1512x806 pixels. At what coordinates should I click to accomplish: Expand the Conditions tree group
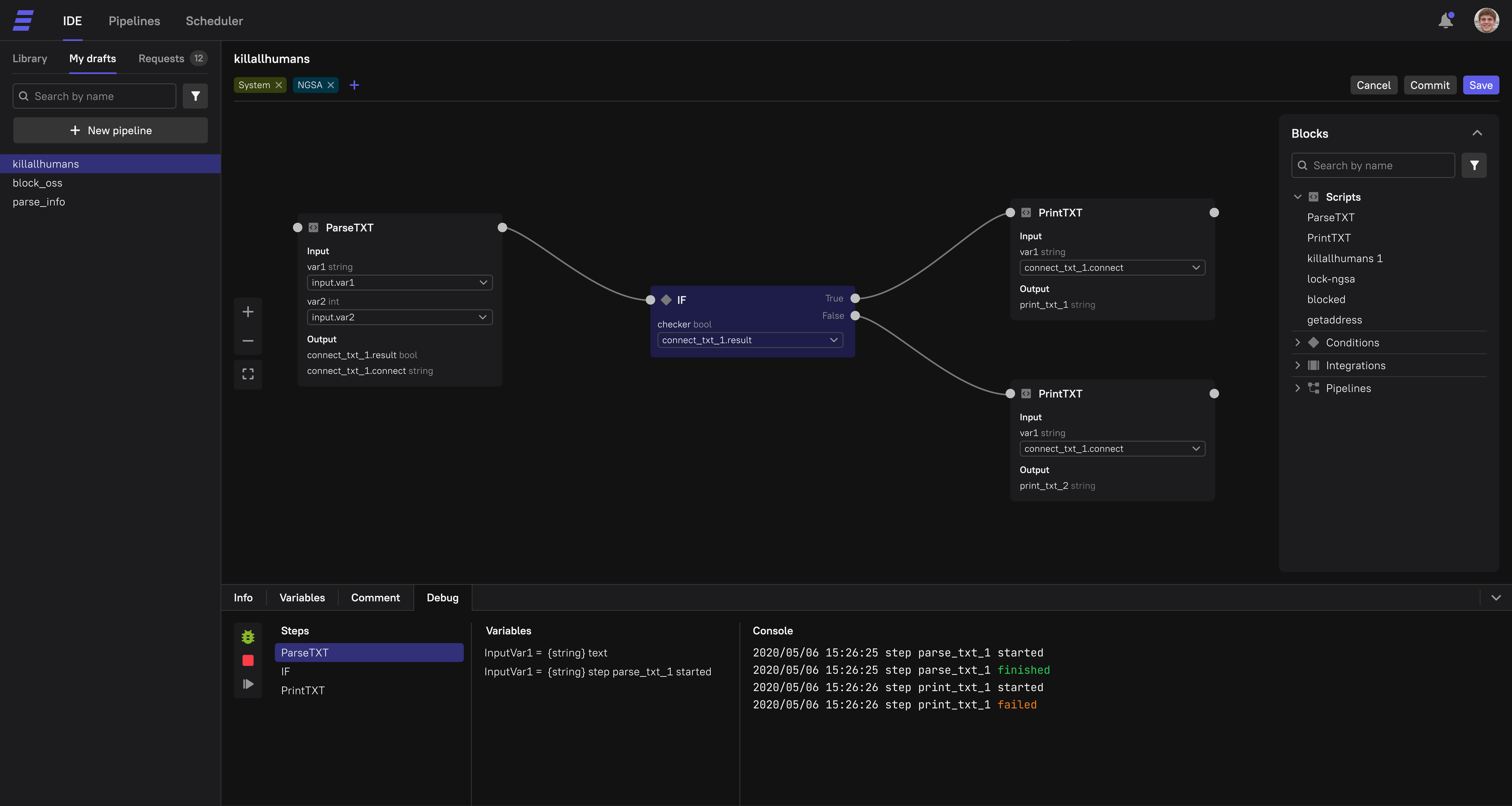[1298, 343]
